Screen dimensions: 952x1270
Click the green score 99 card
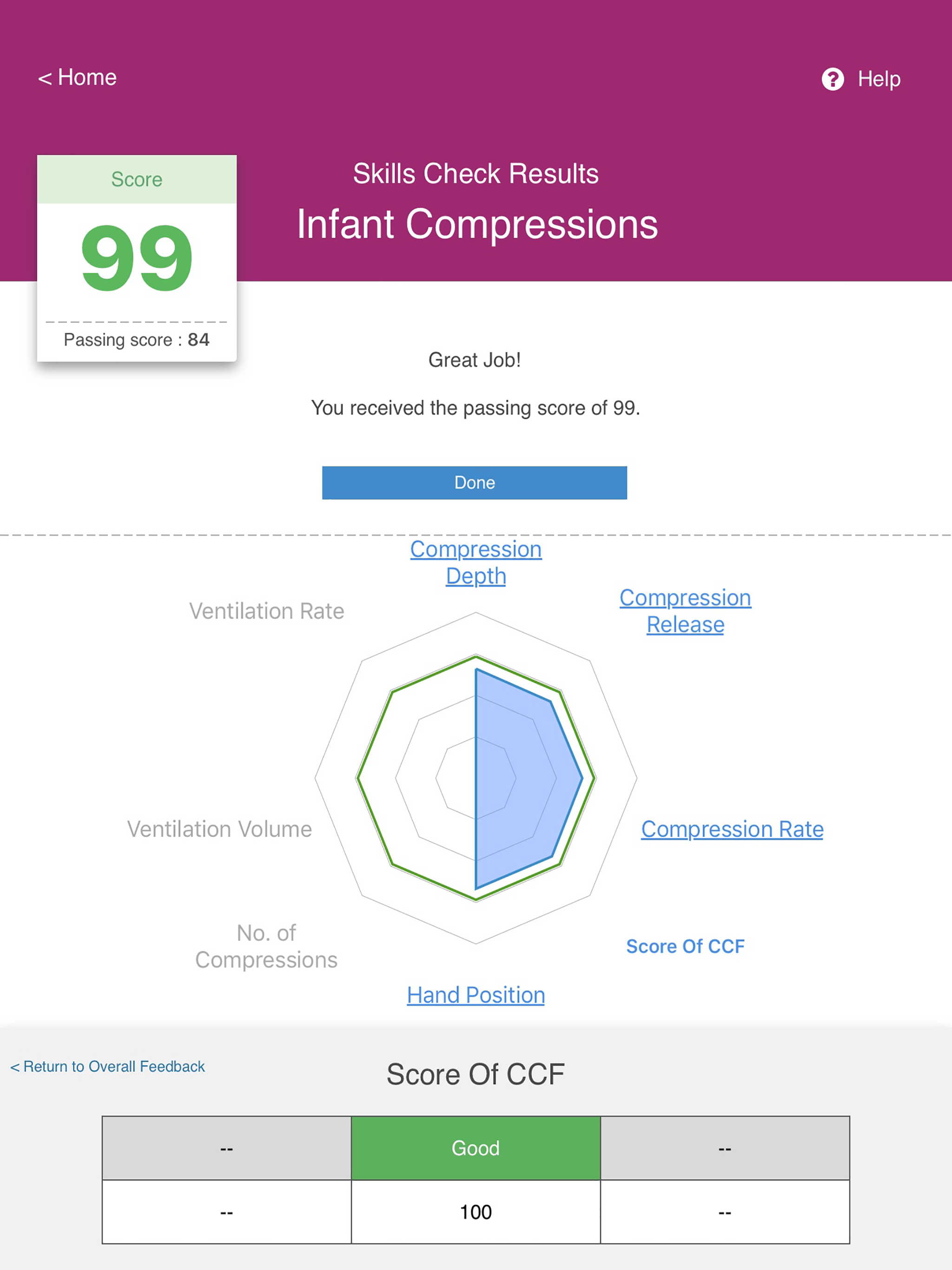(x=137, y=258)
